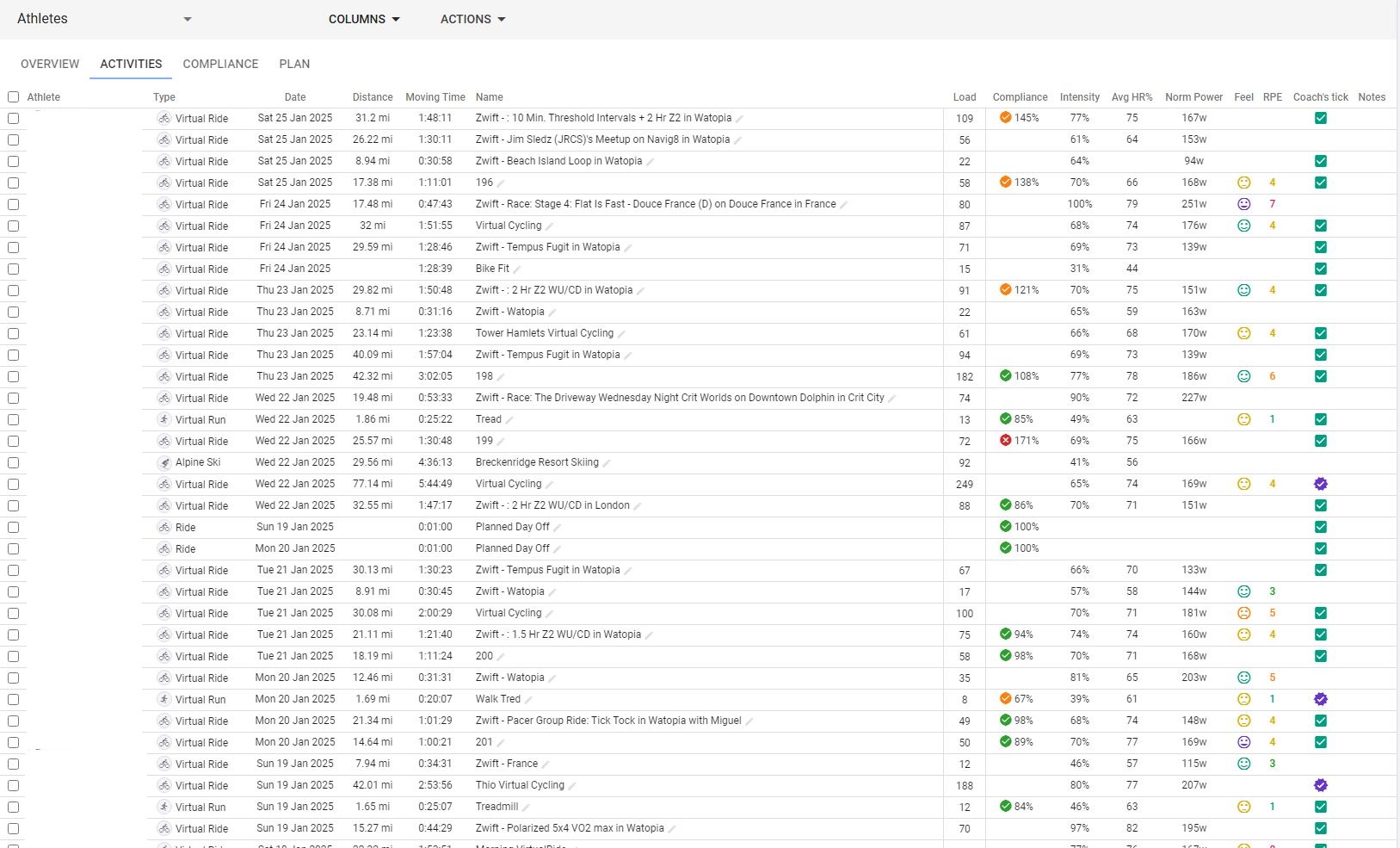Viewport: 1400px width, 848px height.
Task: Tick the checkbox for Jim Sledz Meetup ride
Action: click(x=13, y=139)
